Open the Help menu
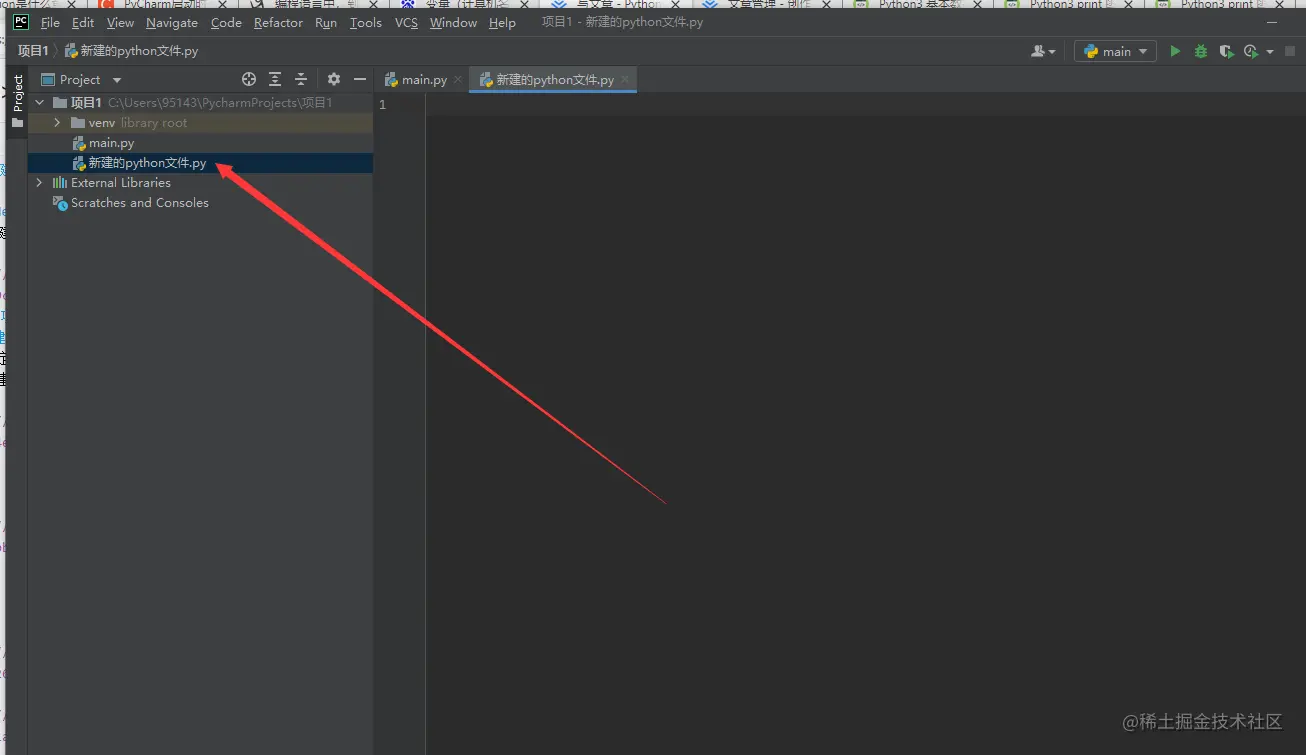Screen dimensions: 1306x755 click(x=502, y=22)
